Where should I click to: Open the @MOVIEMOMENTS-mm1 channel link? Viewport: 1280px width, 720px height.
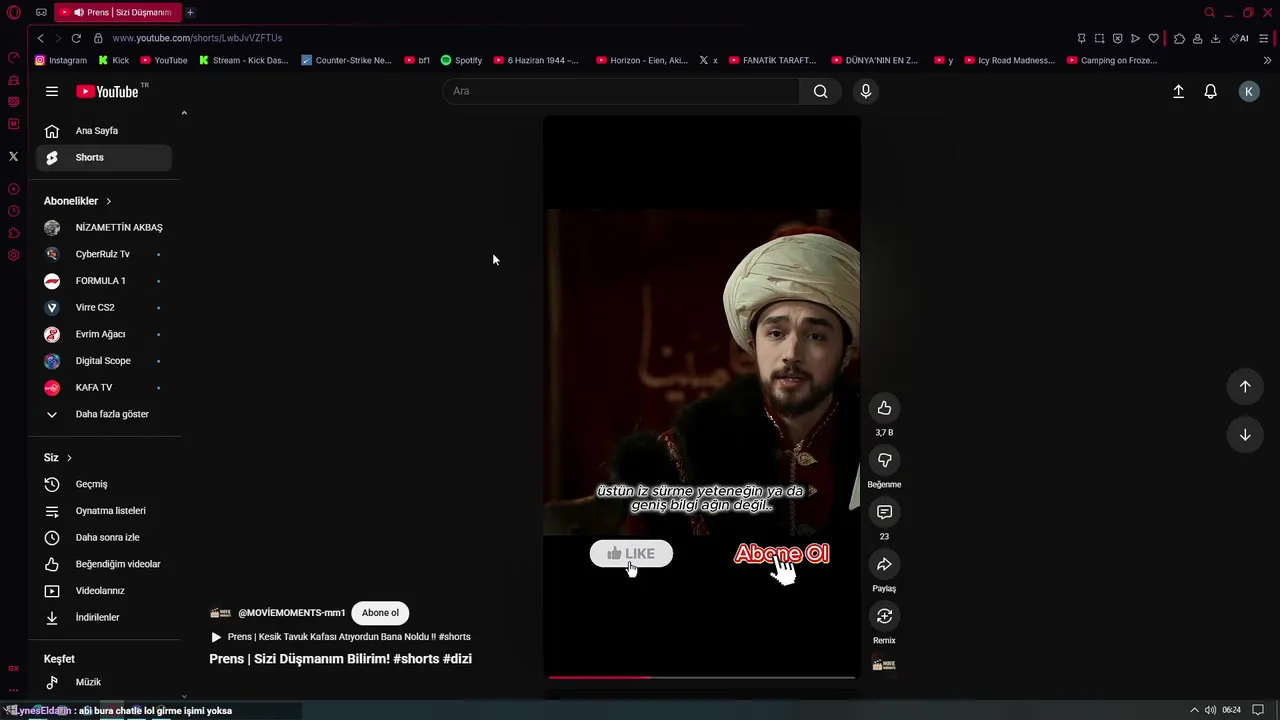[291, 613]
